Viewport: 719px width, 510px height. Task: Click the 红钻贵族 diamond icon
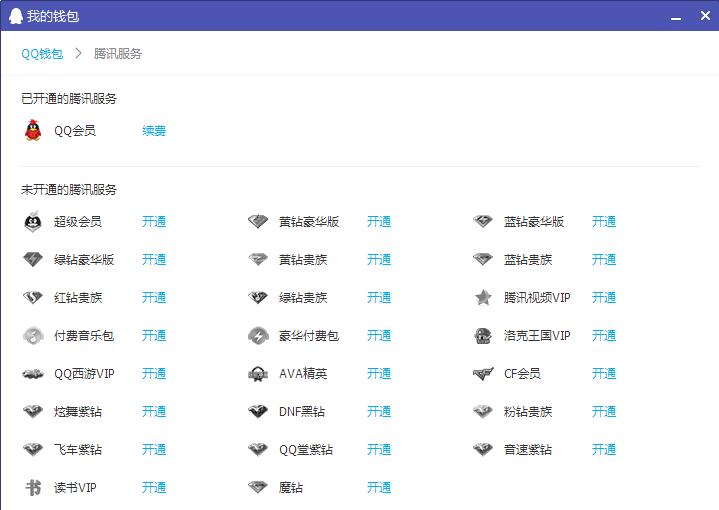pos(33,298)
